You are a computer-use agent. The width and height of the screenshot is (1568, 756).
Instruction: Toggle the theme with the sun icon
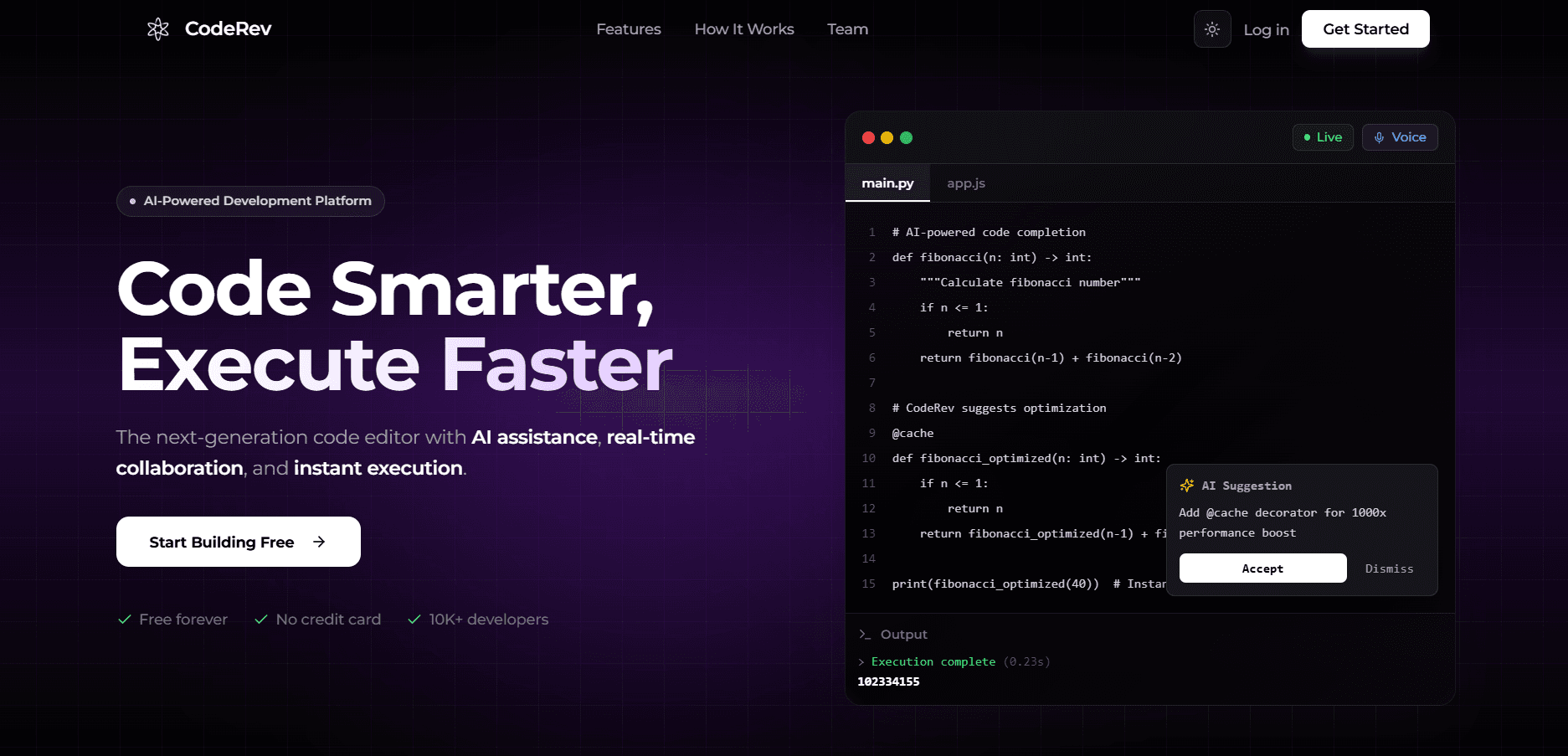coord(1212,28)
